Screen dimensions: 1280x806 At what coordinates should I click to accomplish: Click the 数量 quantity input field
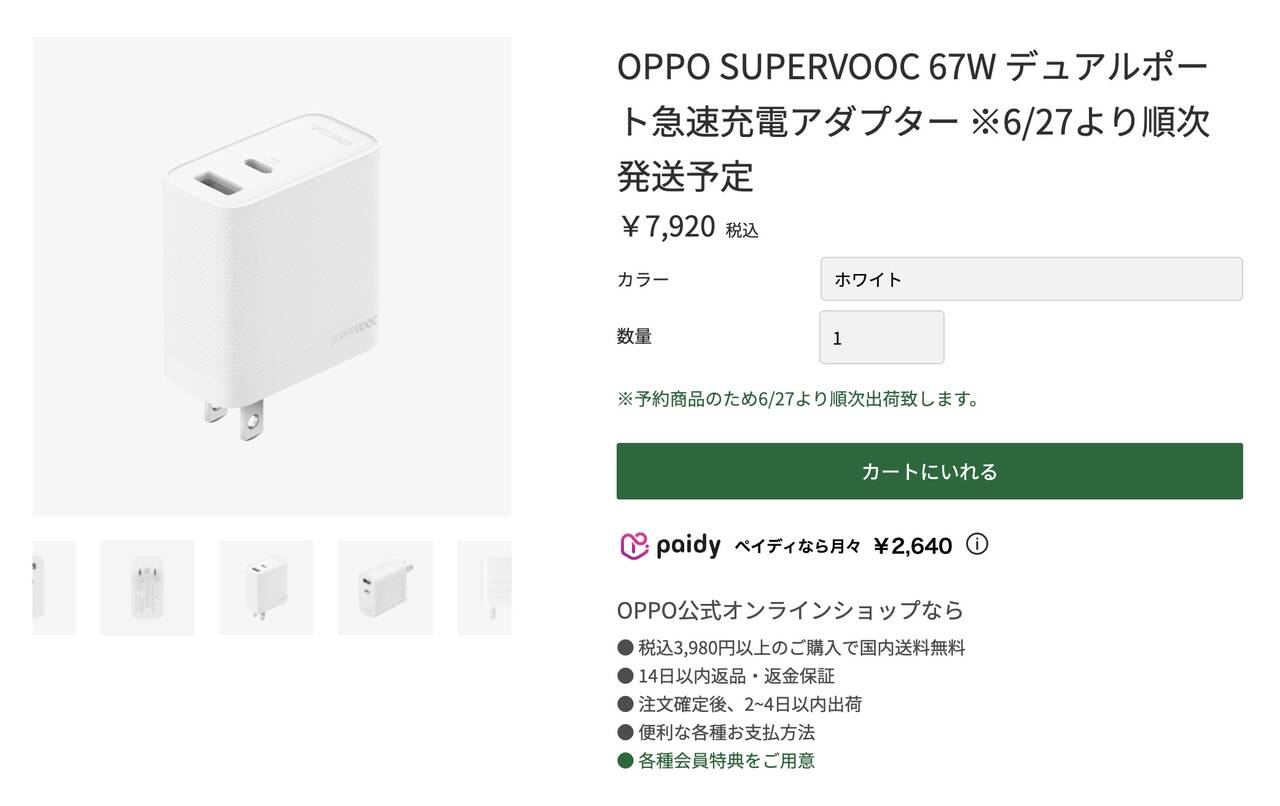tap(881, 338)
